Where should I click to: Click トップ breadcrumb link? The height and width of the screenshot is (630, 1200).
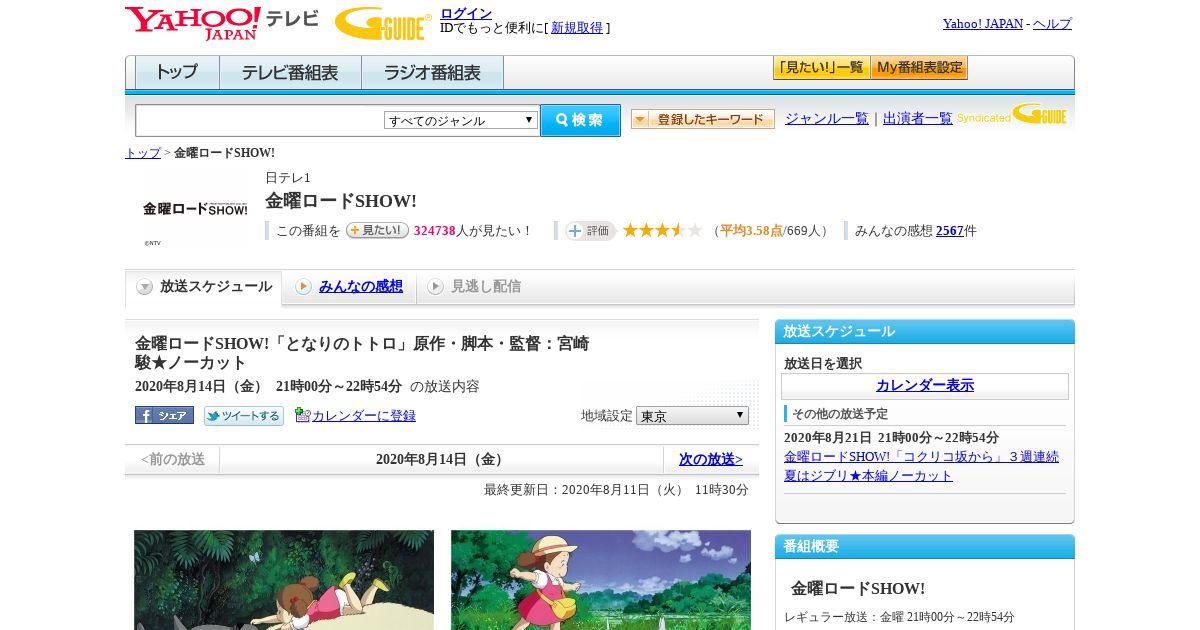pos(143,153)
